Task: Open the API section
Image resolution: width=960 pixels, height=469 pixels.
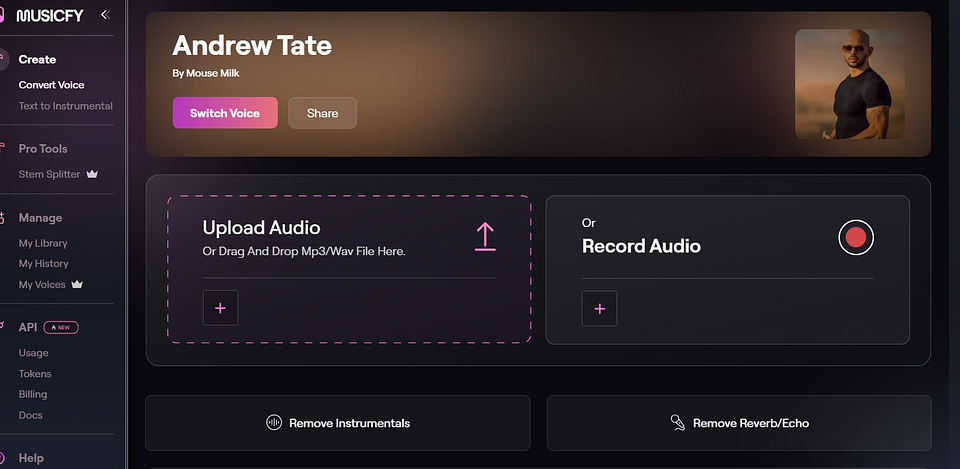Action: (x=28, y=328)
